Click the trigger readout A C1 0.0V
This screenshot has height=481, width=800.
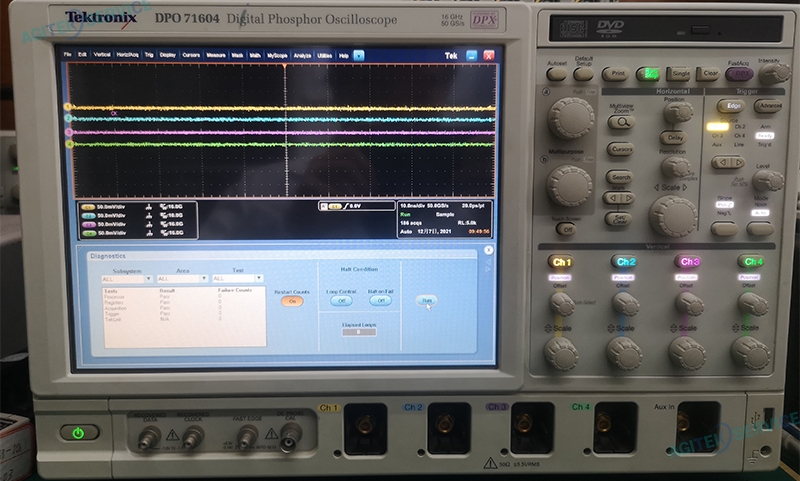(356, 206)
